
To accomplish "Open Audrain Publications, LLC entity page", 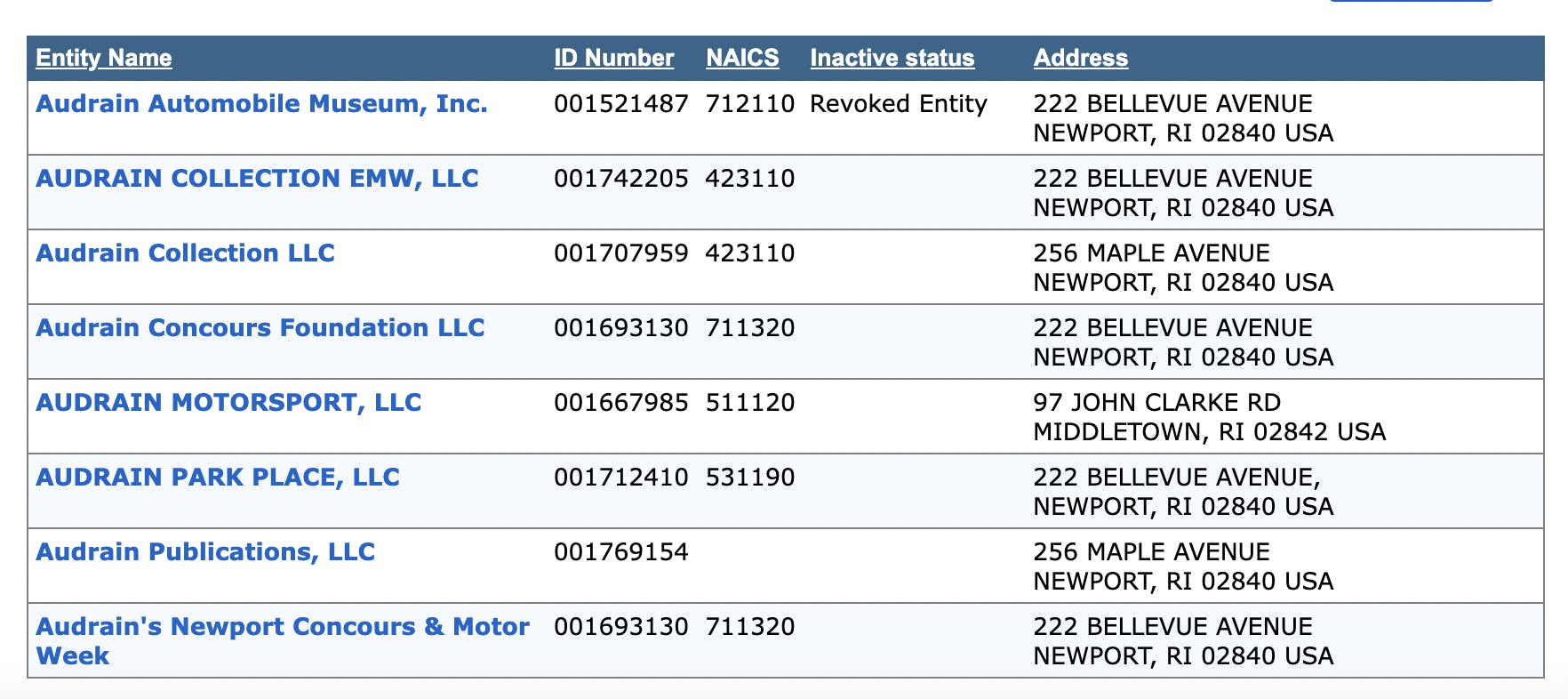I will tap(205, 552).
